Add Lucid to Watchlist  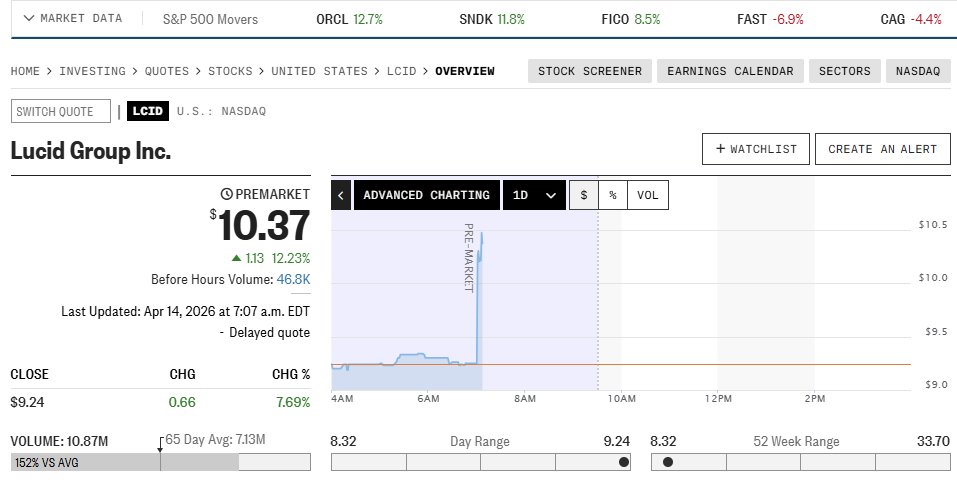756,149
